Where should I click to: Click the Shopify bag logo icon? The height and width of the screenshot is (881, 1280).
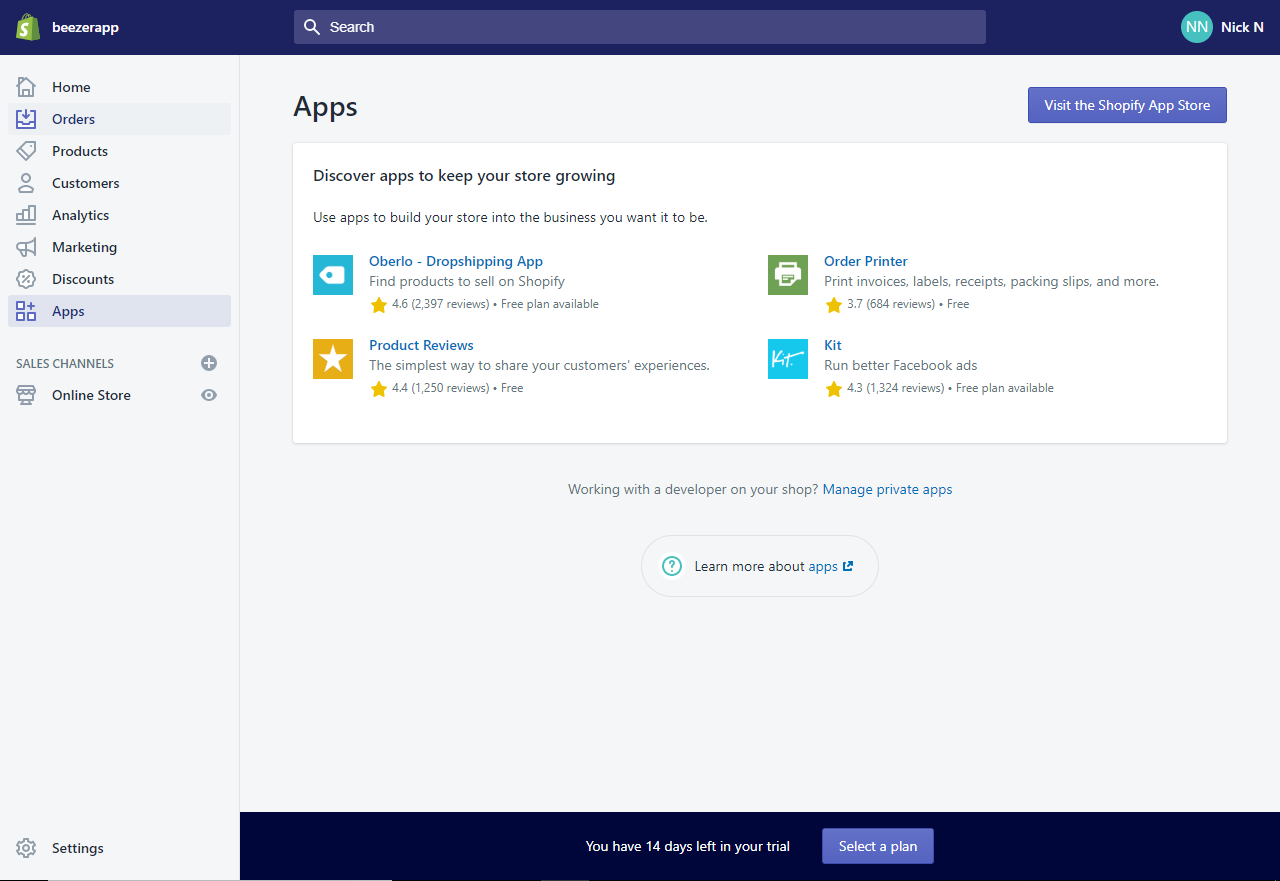click(27, 27)
